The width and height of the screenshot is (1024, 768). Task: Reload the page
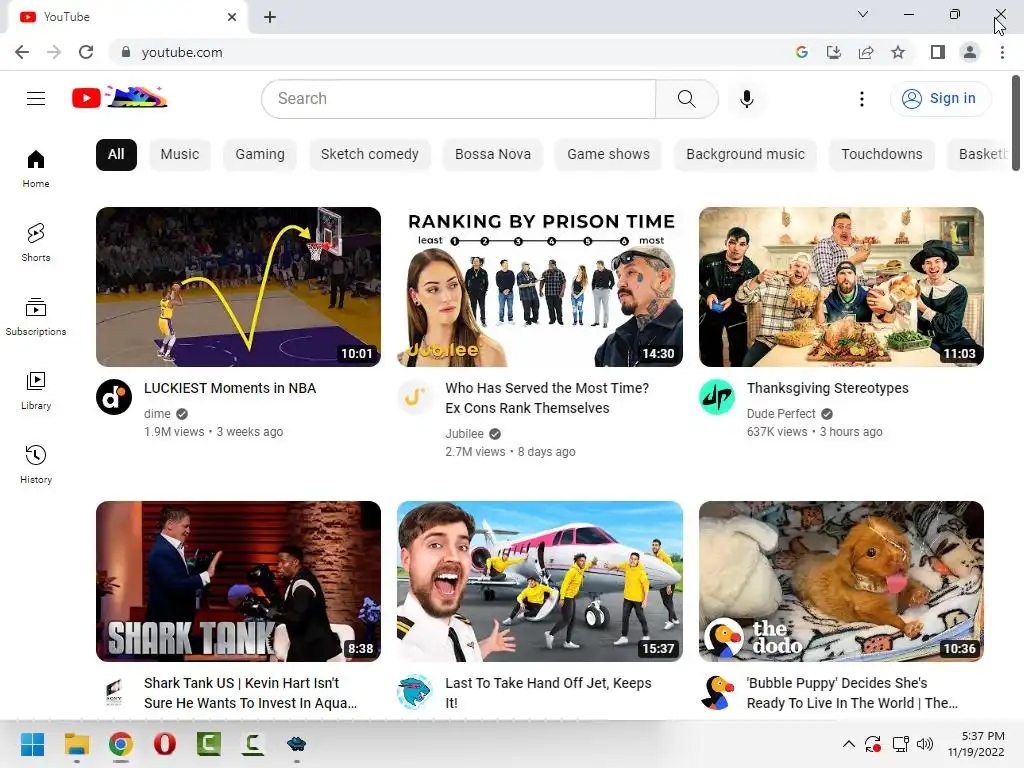click(86, 52)
